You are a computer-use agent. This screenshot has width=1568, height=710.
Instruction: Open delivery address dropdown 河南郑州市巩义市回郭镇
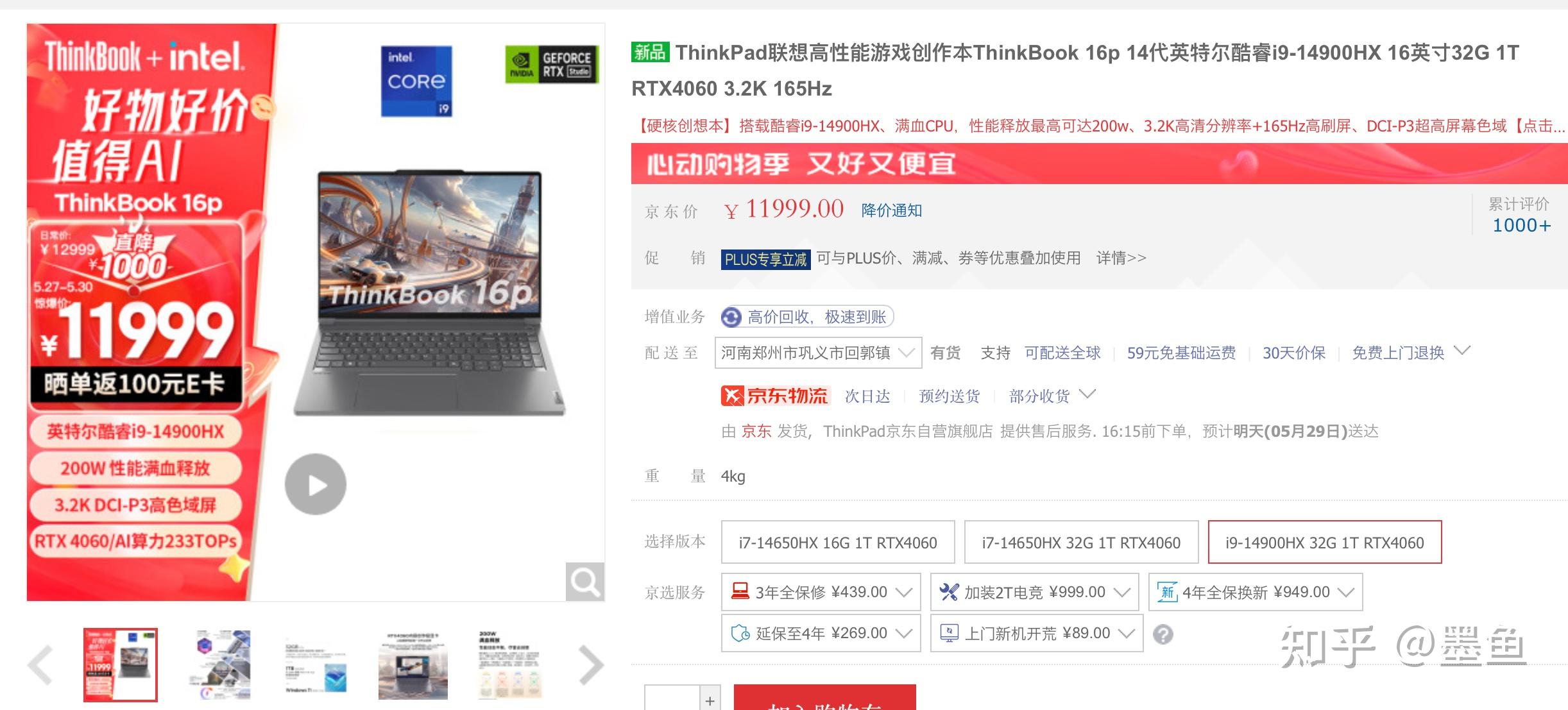click(819, 353)
